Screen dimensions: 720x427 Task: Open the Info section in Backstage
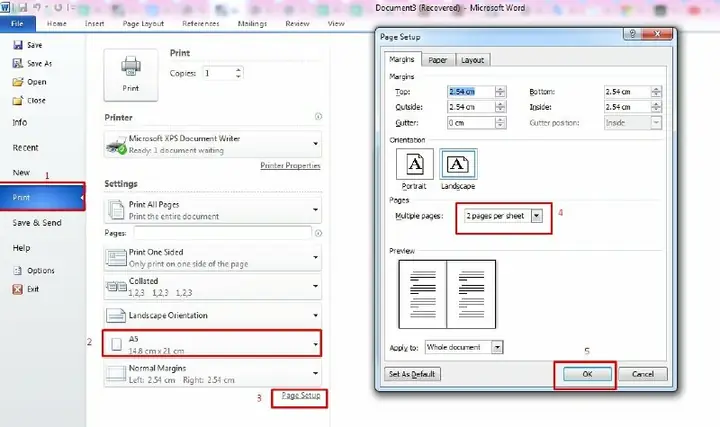20,122
